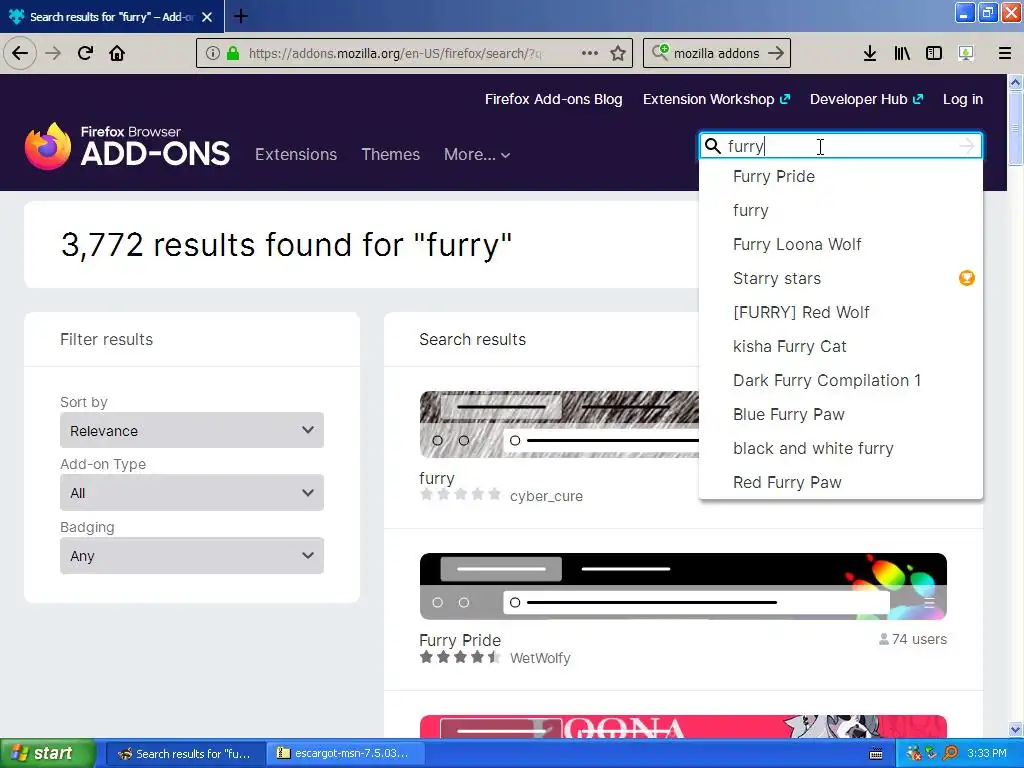Switch to escargot-msn taskbar item

(x=345, y=753)
